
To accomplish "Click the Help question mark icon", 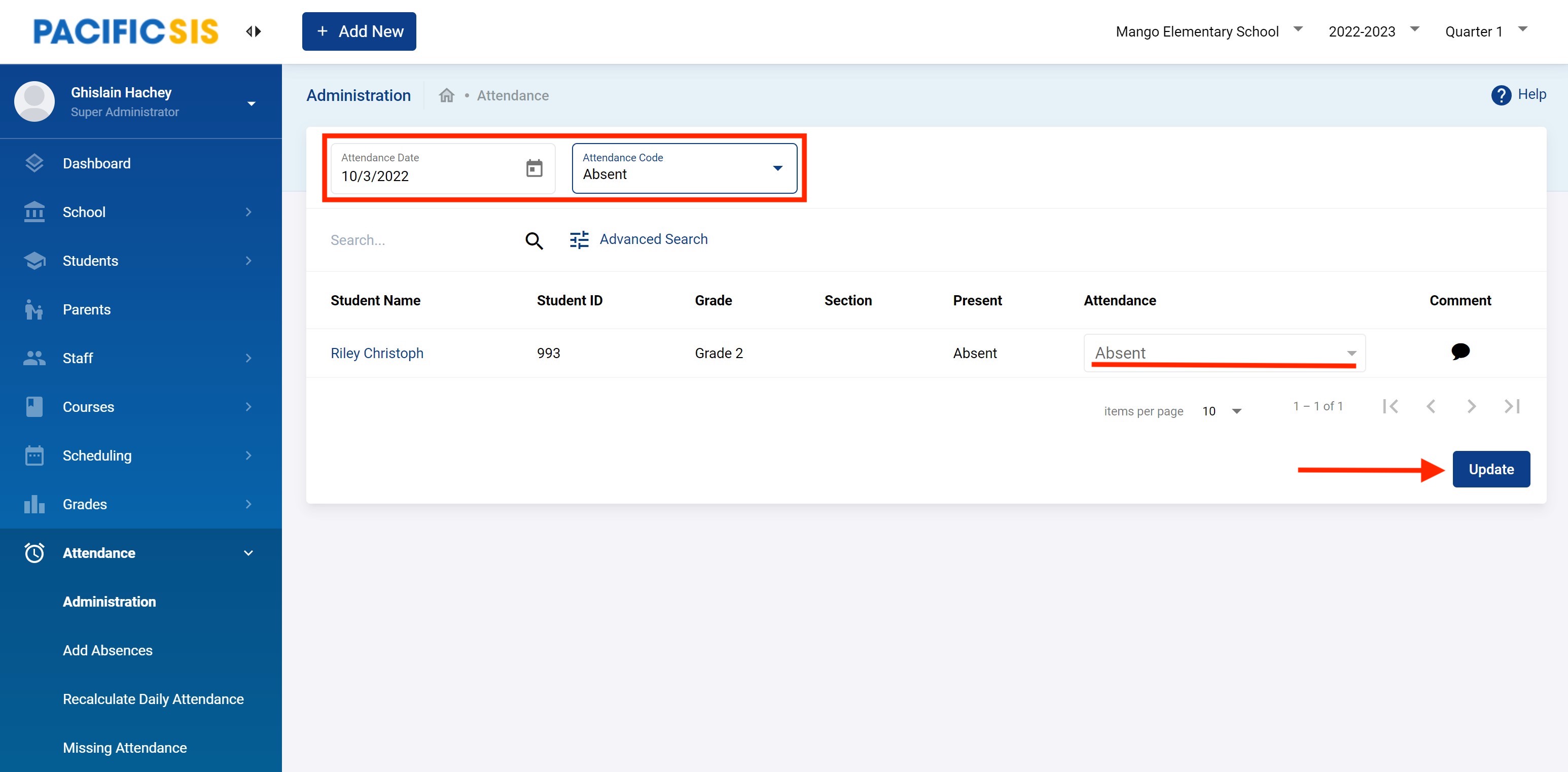I will point(1501,95).
